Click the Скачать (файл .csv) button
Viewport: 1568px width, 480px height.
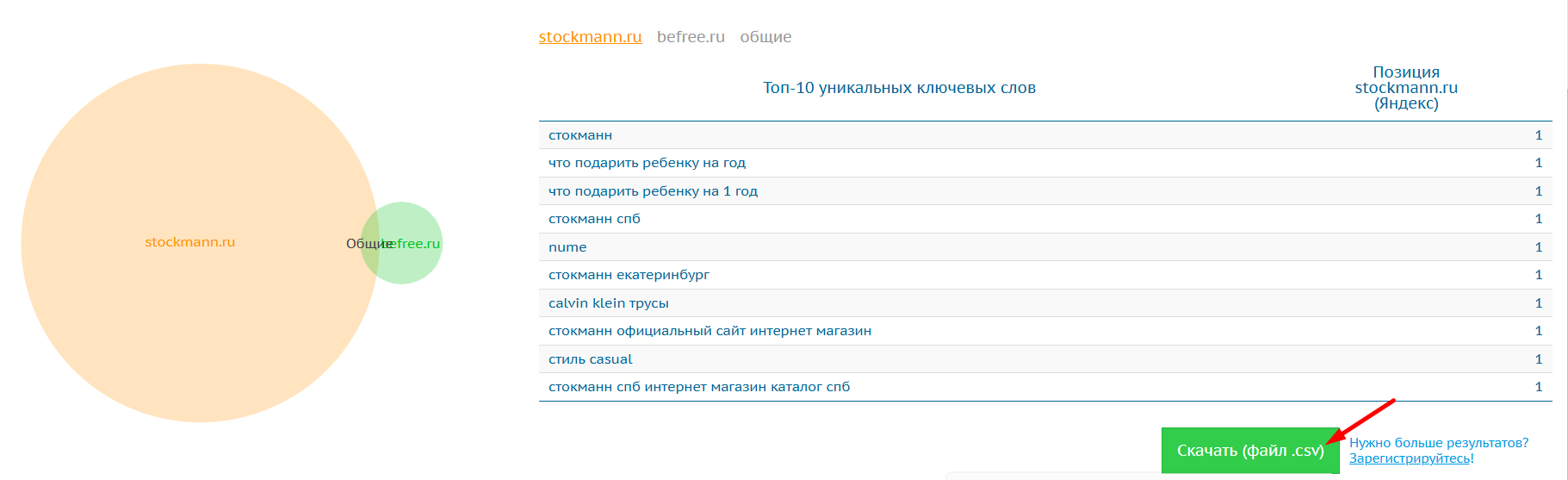click(x=1249, y=451)
